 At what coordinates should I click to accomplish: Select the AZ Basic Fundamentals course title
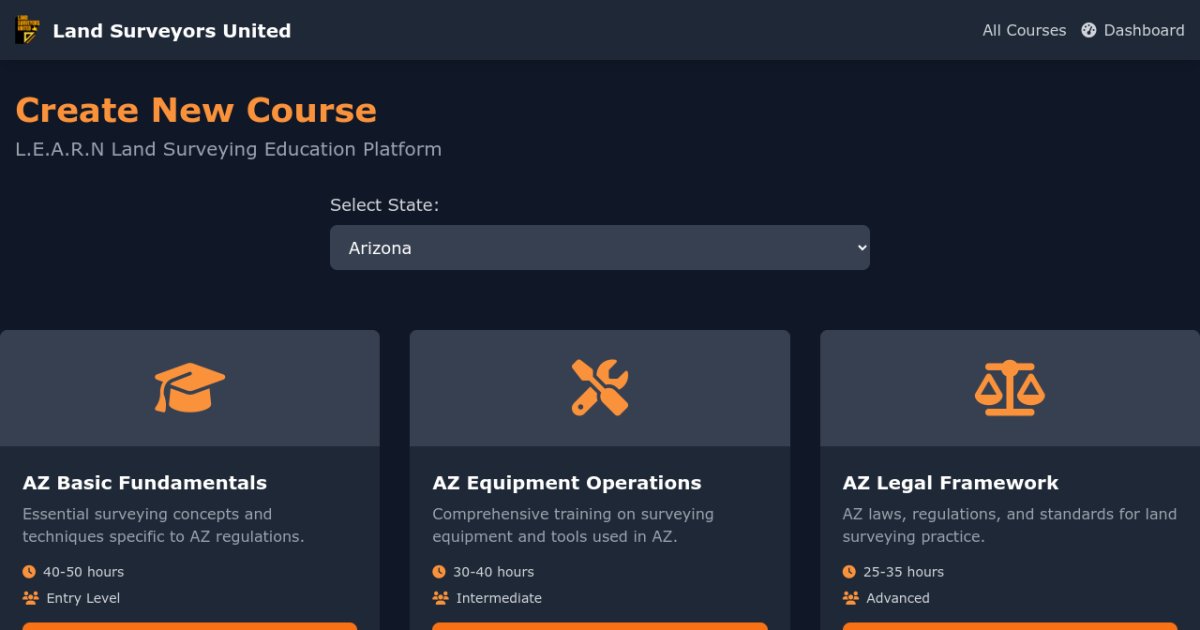(x=145, y=483)
